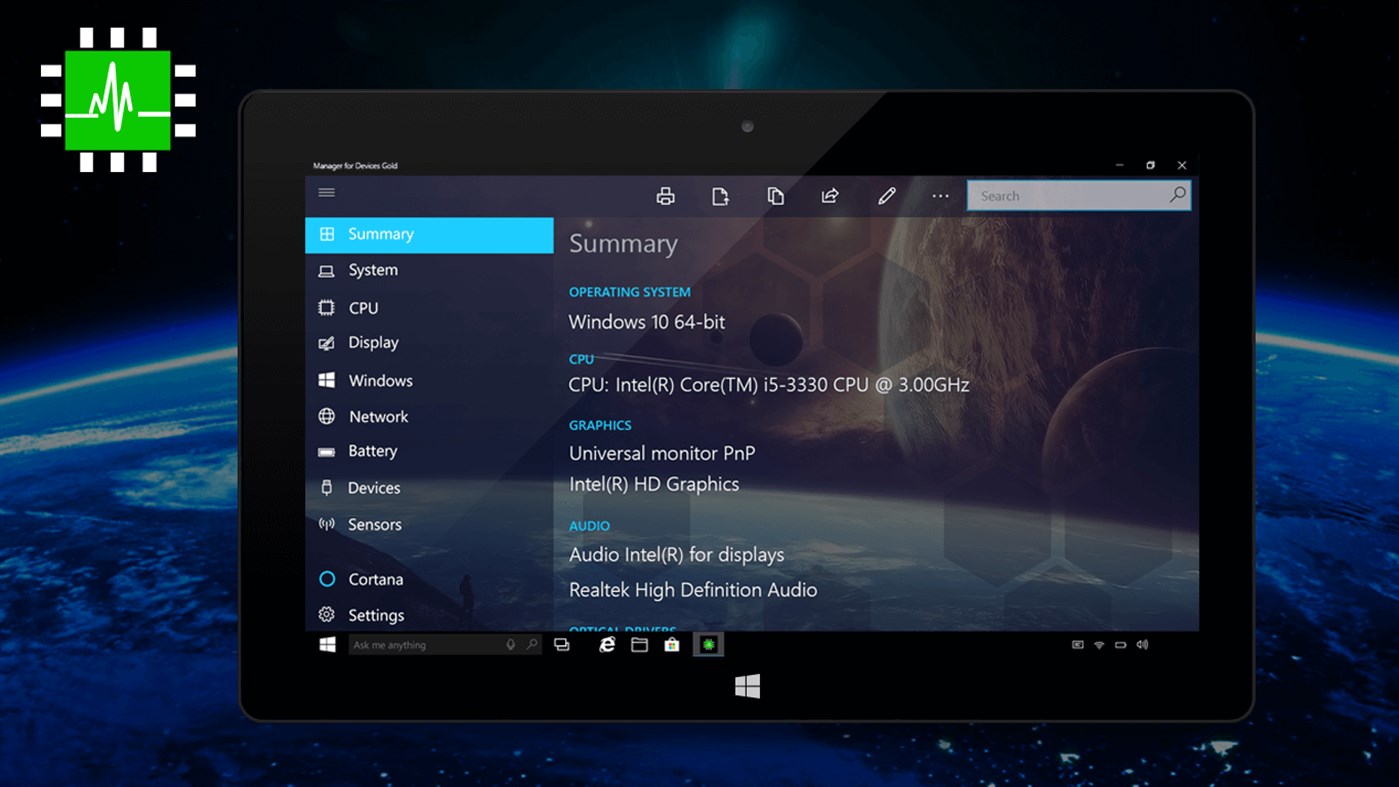Screen dimensions: 1399x787
Task: Open the More options ellipsis menu
Action: click(x=940, y=195)
